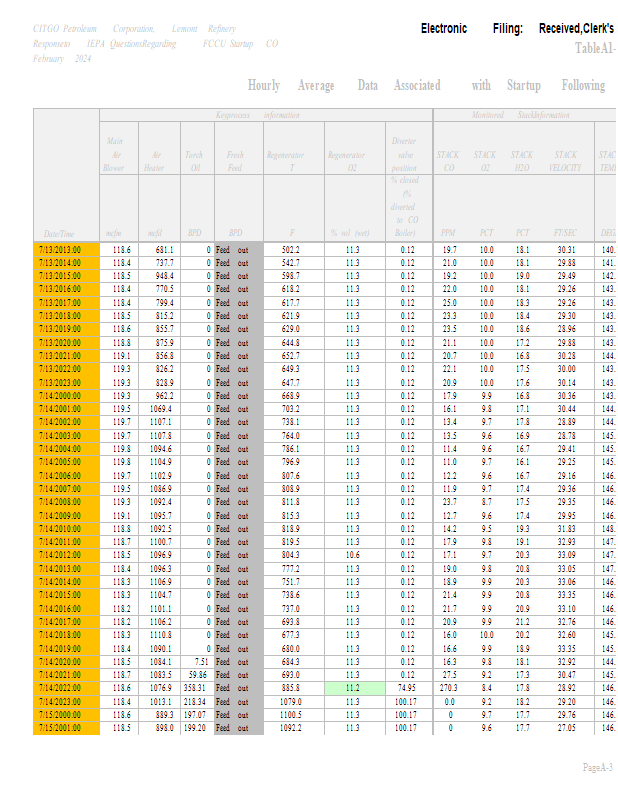Screen dimensions: 618x800
Task: Select the Main Air Blower column header
Action: (x=117, y=155)
